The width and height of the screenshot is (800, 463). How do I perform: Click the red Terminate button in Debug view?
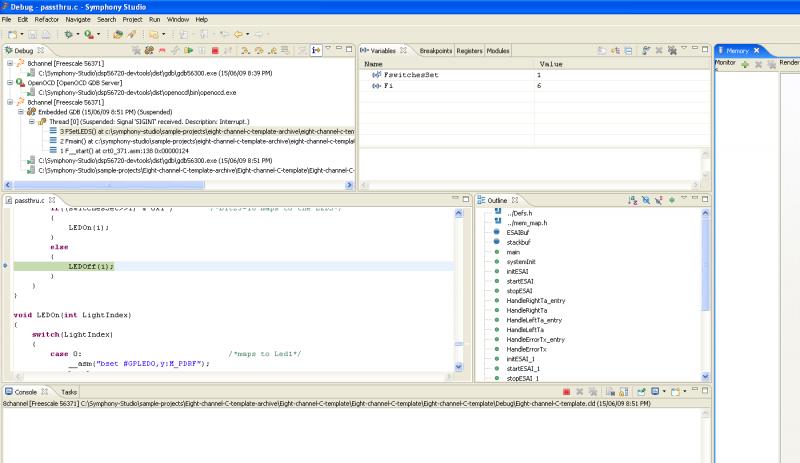pos(213,50)
